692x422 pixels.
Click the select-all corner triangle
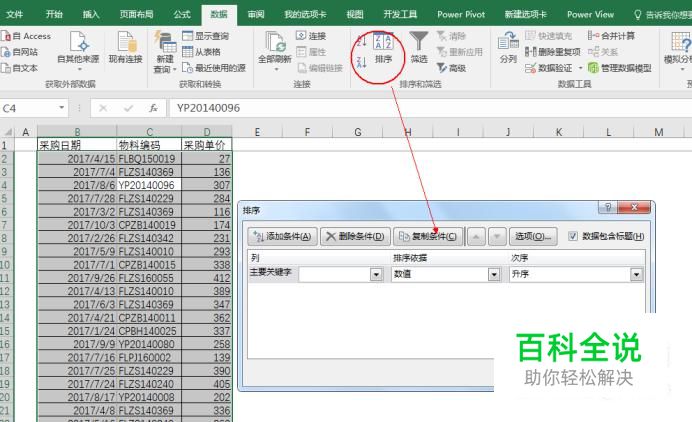point(8,132)
